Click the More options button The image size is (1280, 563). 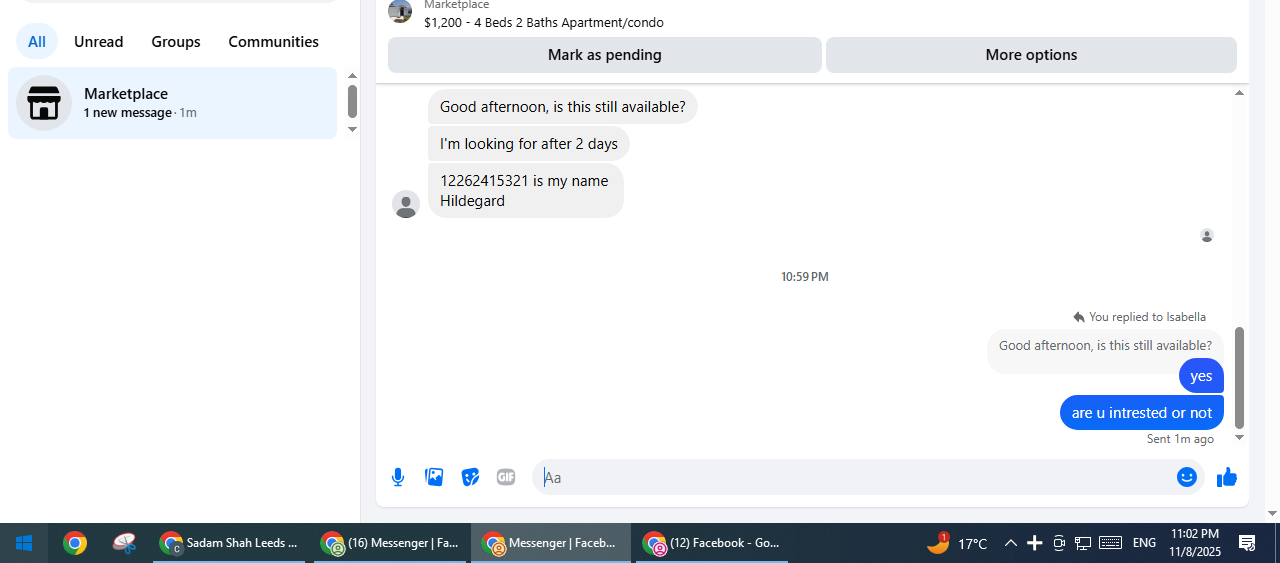click(1031, 55)
